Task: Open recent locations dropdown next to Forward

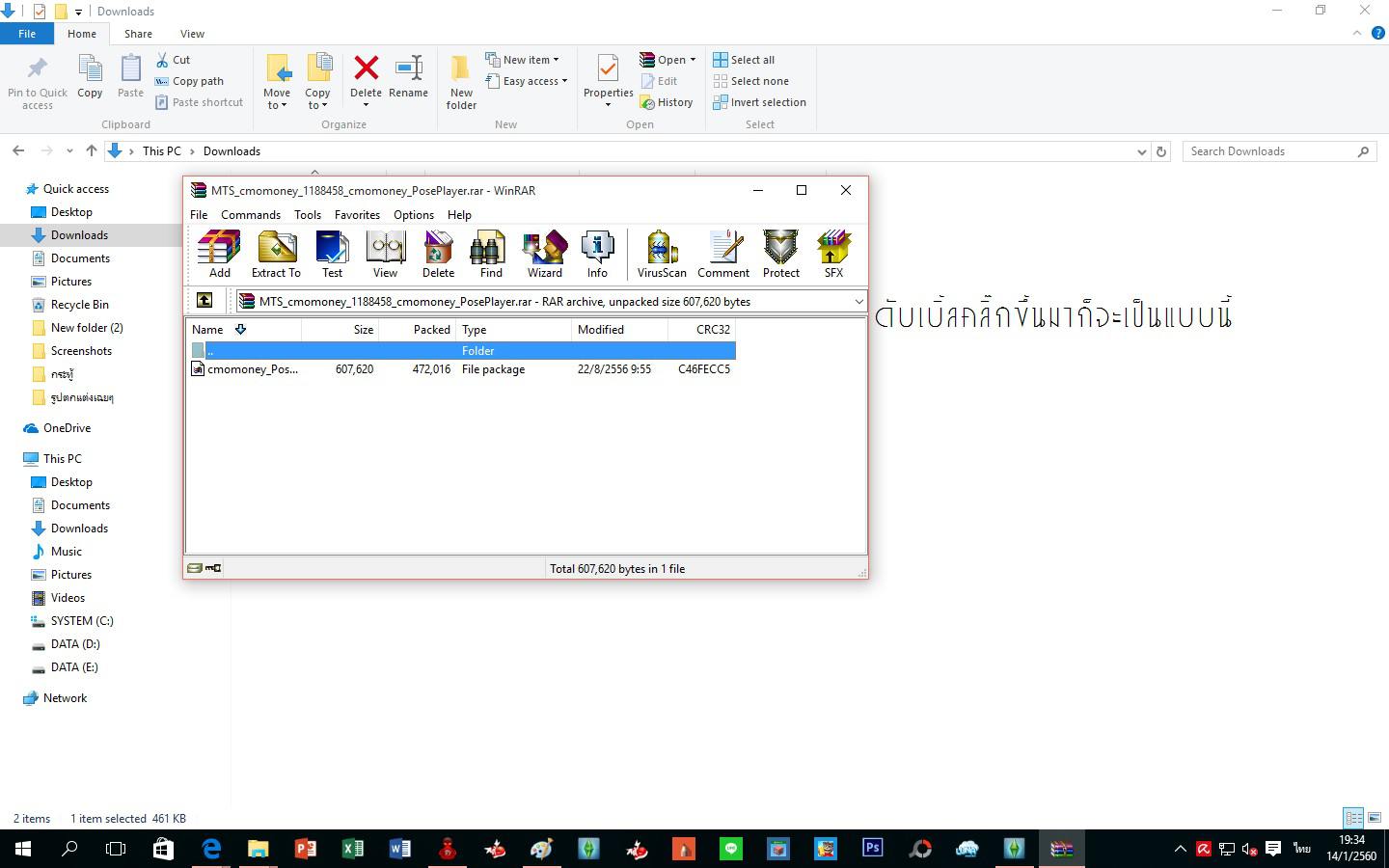Action: pos(69,151)
